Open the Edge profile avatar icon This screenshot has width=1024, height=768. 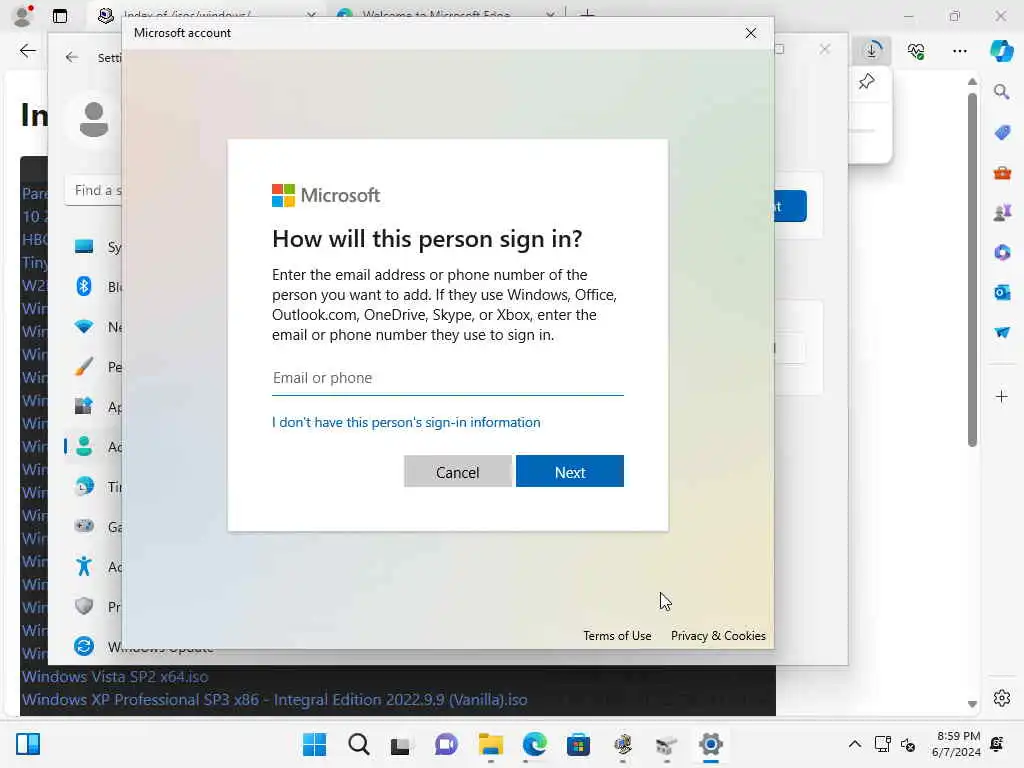point(23,14)
